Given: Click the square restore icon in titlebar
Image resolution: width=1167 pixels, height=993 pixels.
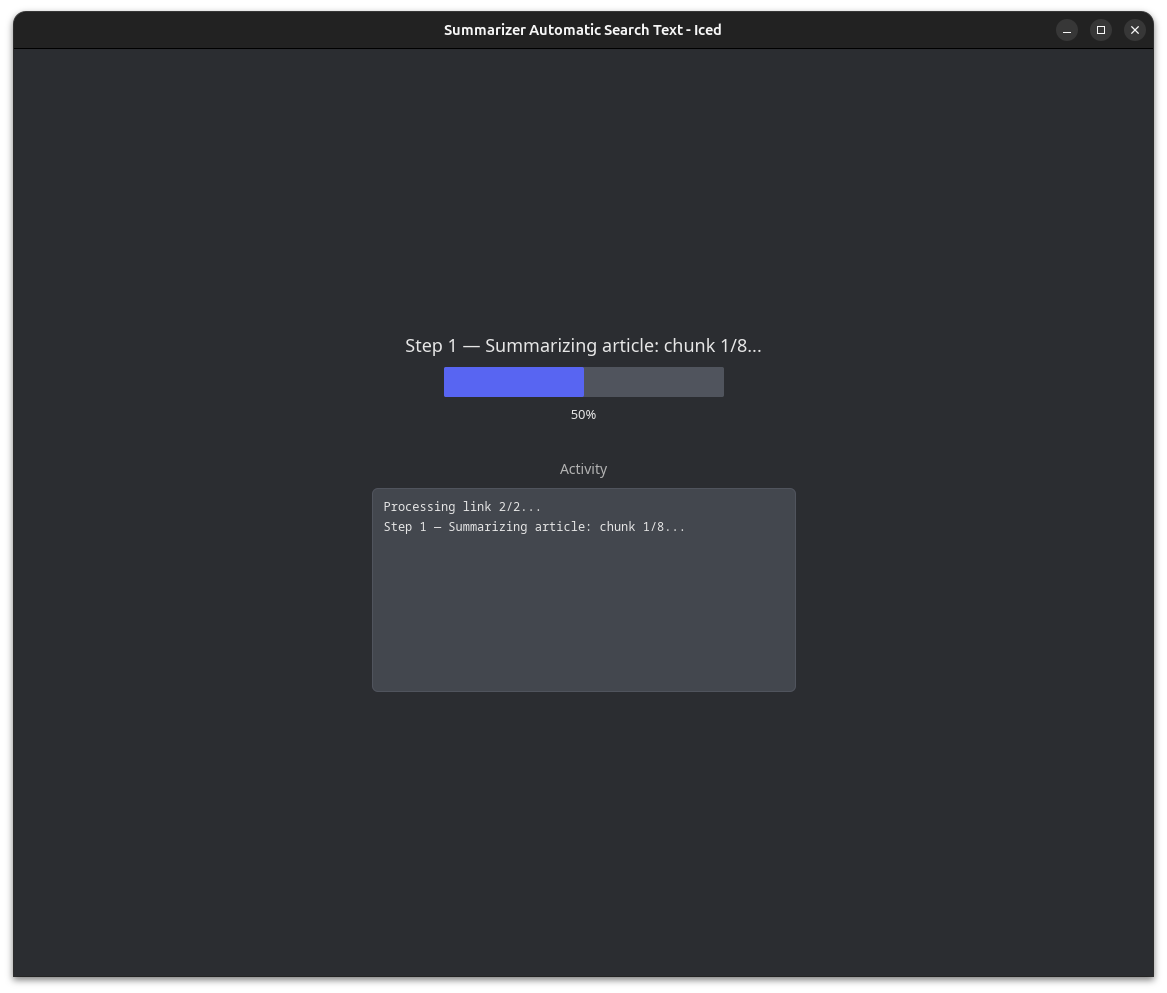Looking at the screenshot, I should pos(1101,30).
